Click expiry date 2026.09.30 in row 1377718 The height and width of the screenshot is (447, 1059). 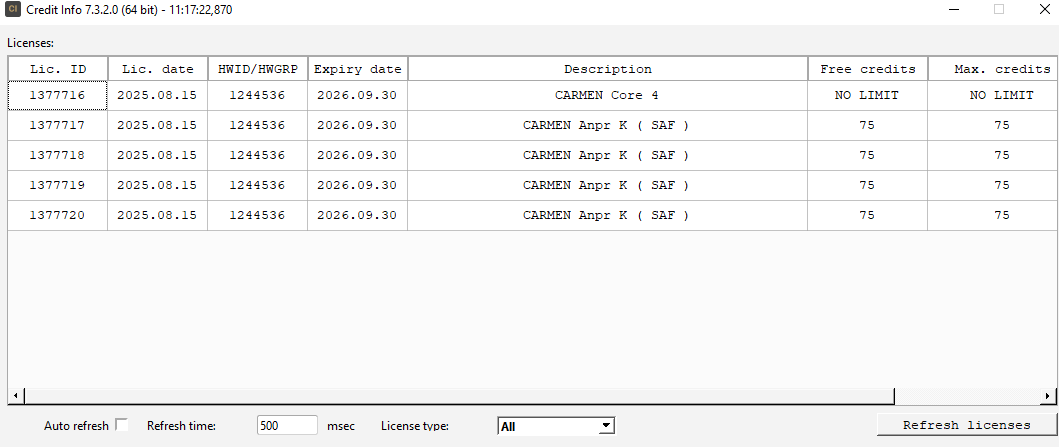pyautogui.click(x=357, y=155)
